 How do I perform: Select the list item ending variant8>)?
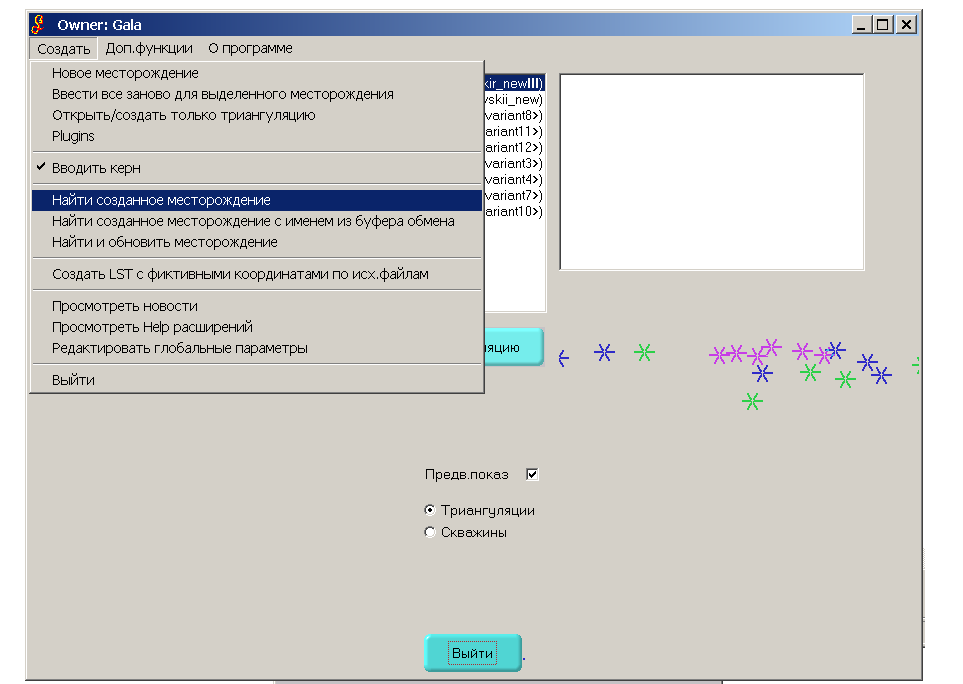click(x=514, y=115)
